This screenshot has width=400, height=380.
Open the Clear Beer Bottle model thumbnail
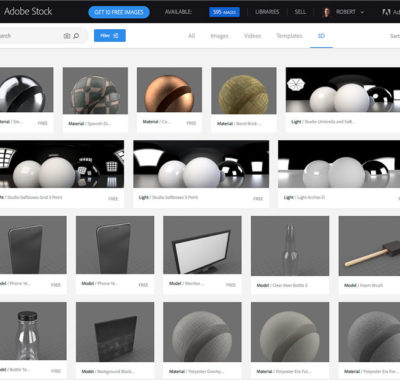click(x=290, y=246)
